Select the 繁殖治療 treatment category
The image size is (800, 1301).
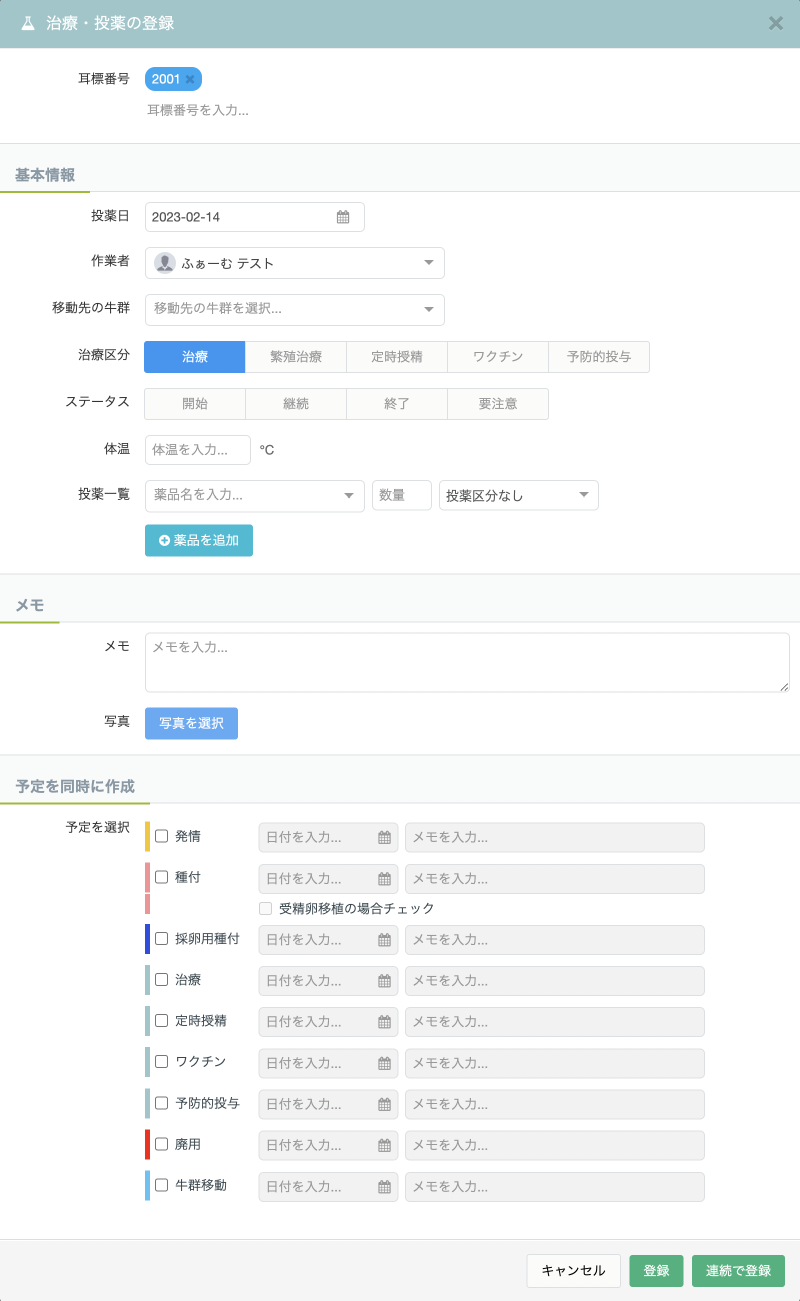point(296,357)
